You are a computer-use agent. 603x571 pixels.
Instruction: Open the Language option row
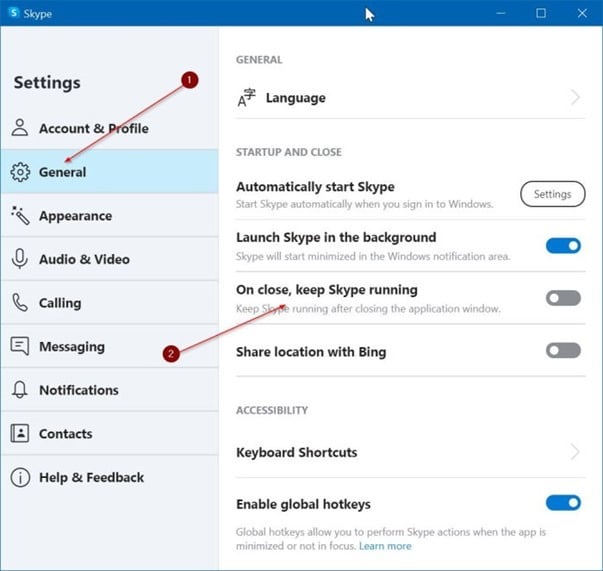pyautogui.click(x=410, y=98)
